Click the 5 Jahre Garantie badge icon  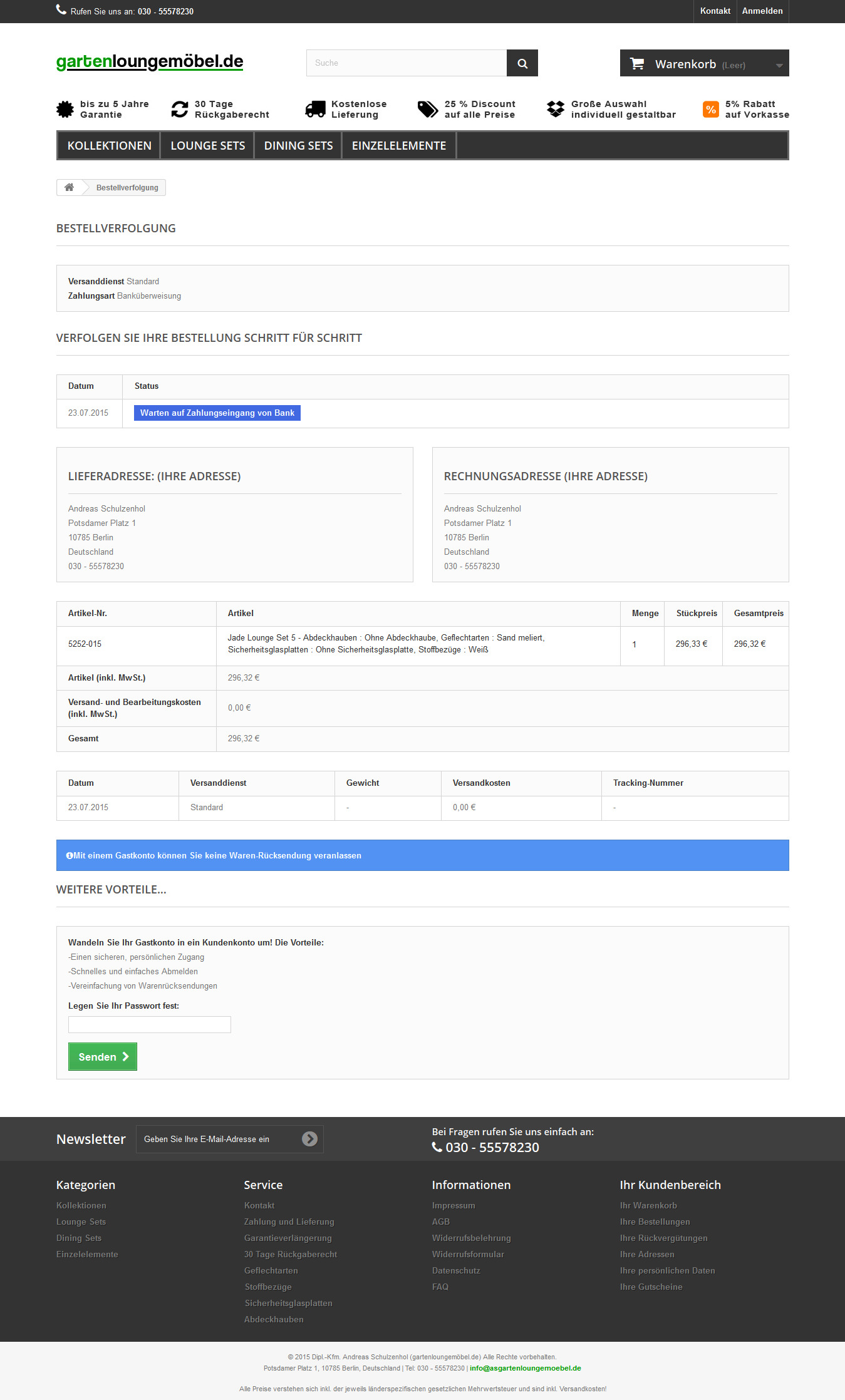(x=65, y=110)
